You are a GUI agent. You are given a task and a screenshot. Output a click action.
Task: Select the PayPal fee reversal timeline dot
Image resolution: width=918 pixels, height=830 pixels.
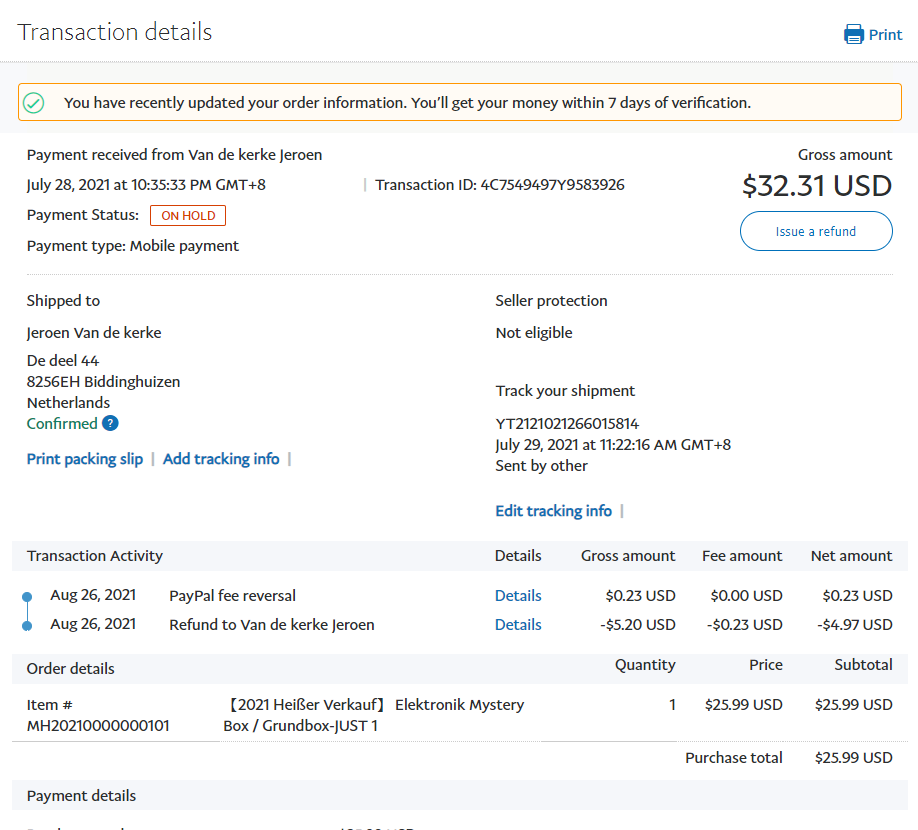(27, 597)
